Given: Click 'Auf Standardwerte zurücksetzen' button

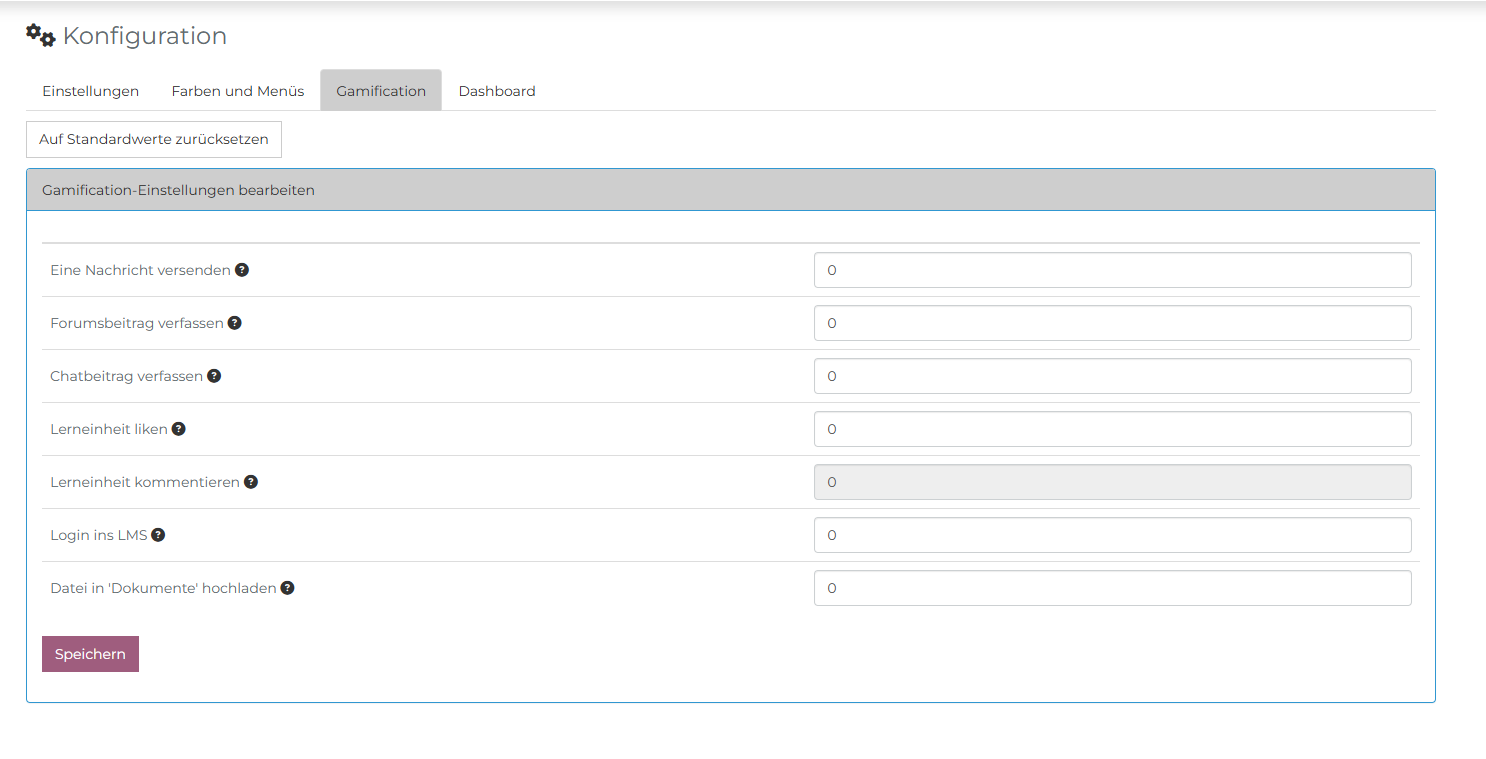Looking at the screenshot, I should (x=154, y=140).
